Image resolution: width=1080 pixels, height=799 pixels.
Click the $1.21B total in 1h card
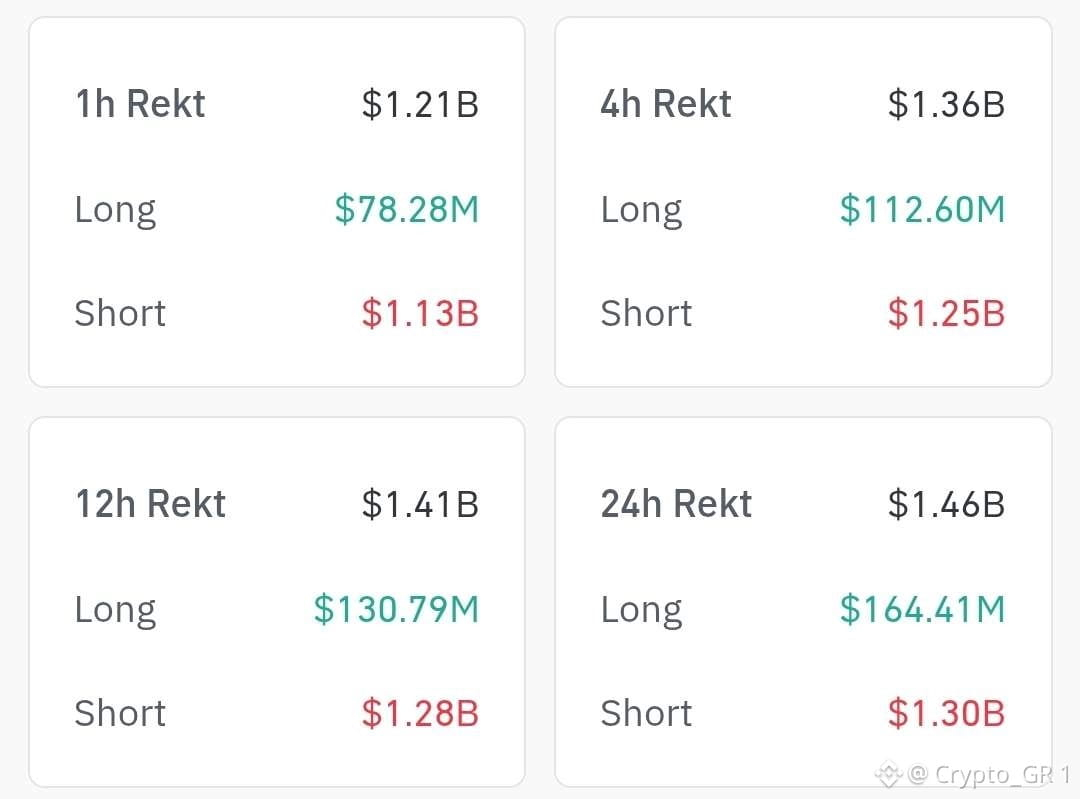point(420,105)
